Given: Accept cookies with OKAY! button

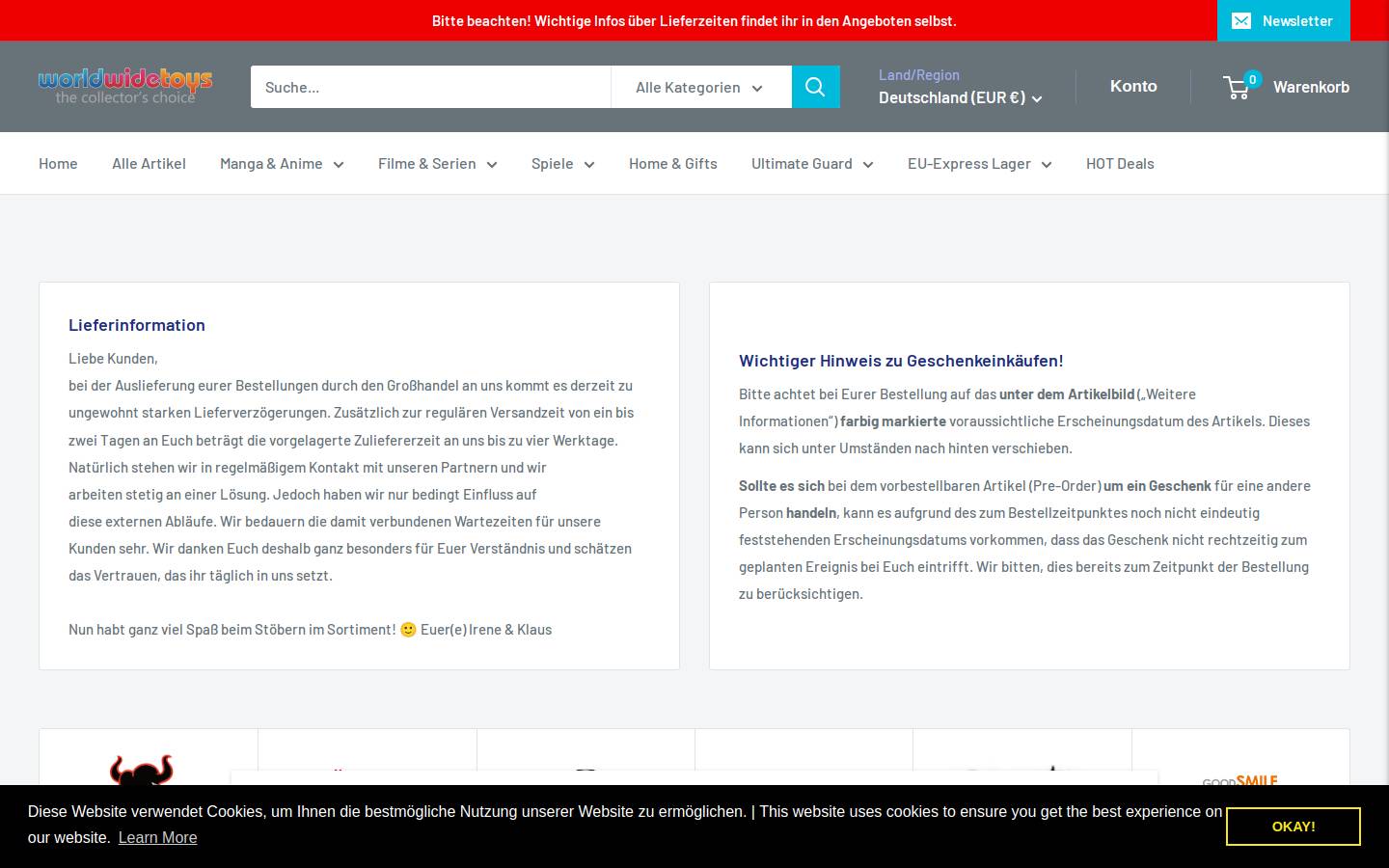Looking at the screenshot, I should (1294, 827).
